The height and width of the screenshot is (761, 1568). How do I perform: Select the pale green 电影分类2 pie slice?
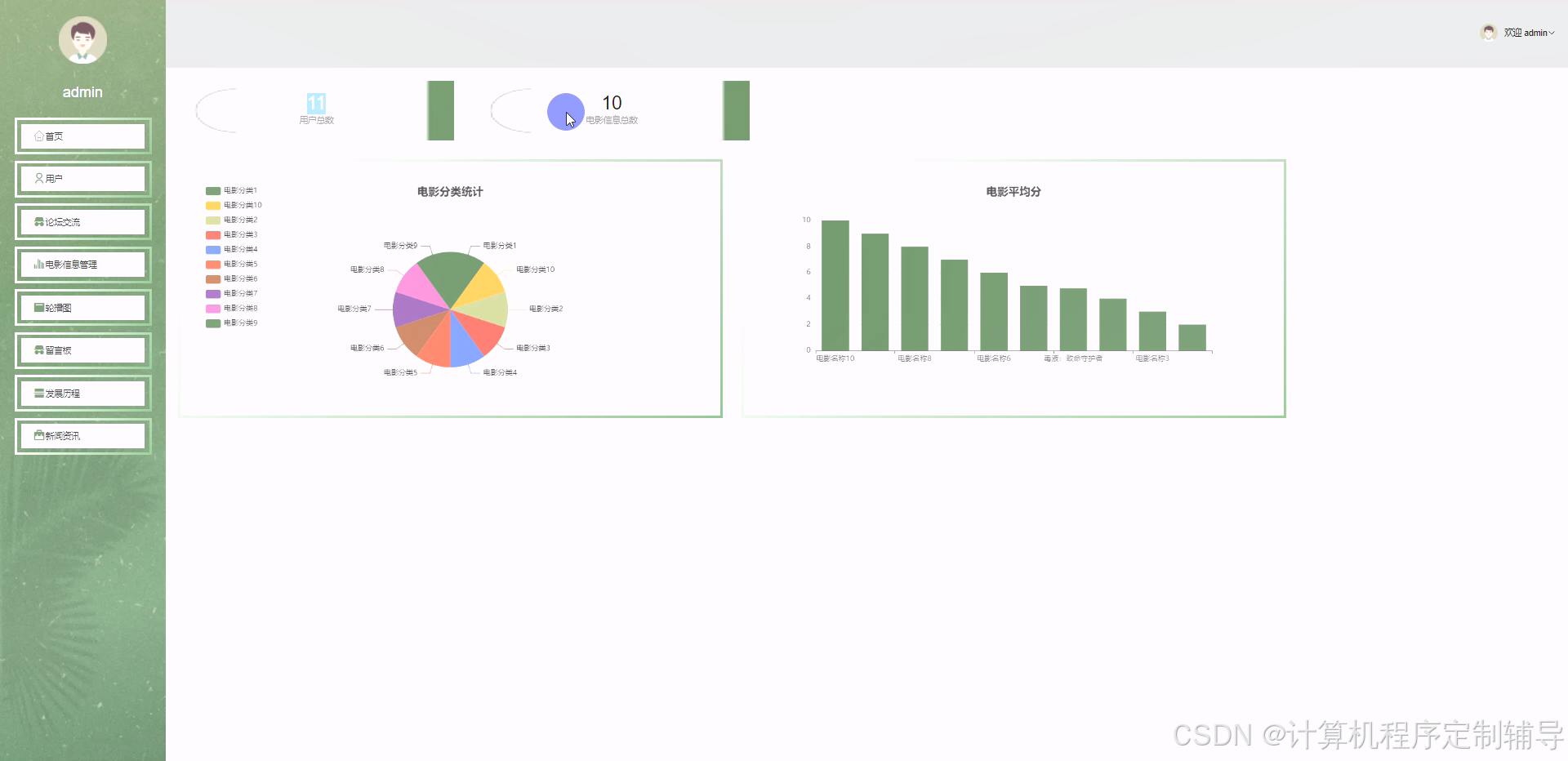pos(490,310)
